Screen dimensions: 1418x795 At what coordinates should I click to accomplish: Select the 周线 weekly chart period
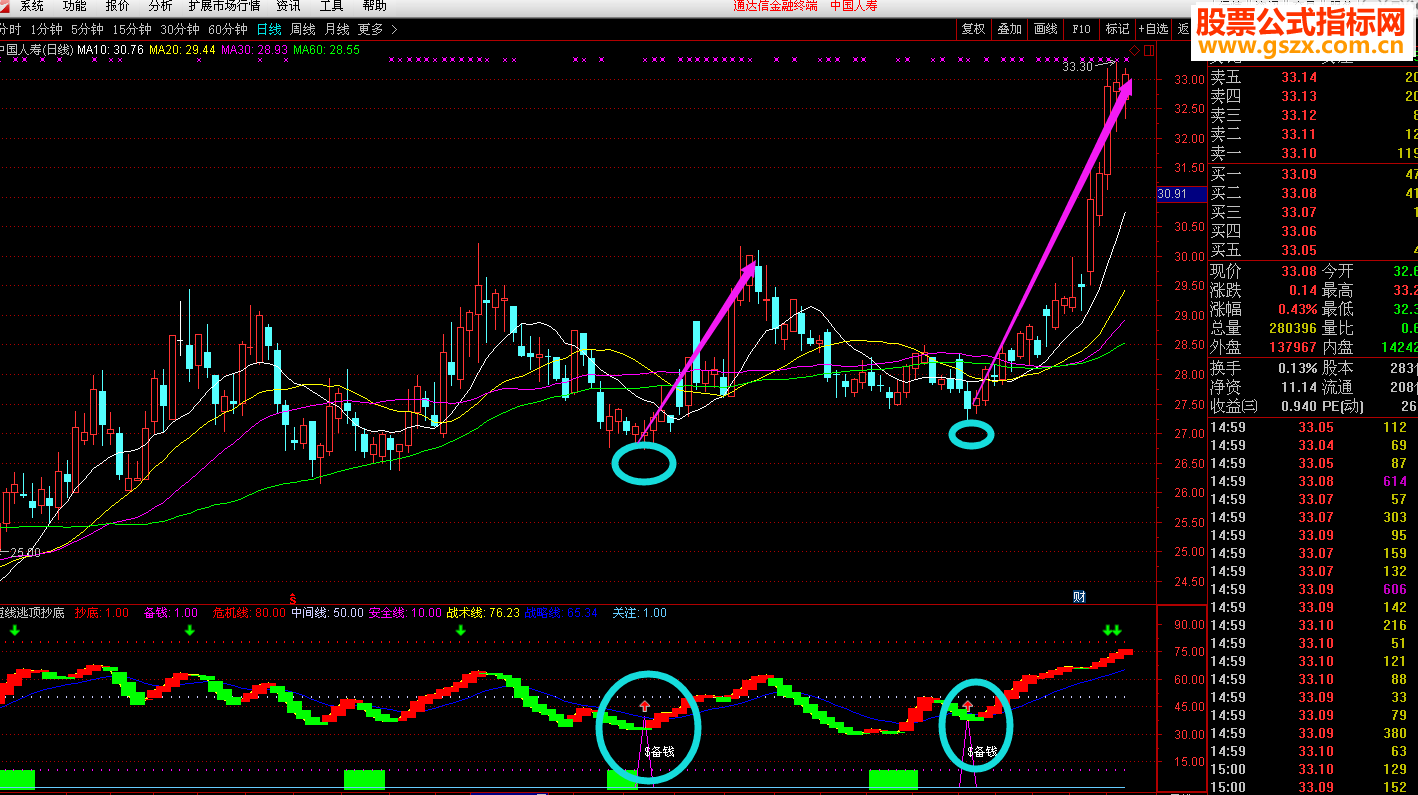pos(303,29)
